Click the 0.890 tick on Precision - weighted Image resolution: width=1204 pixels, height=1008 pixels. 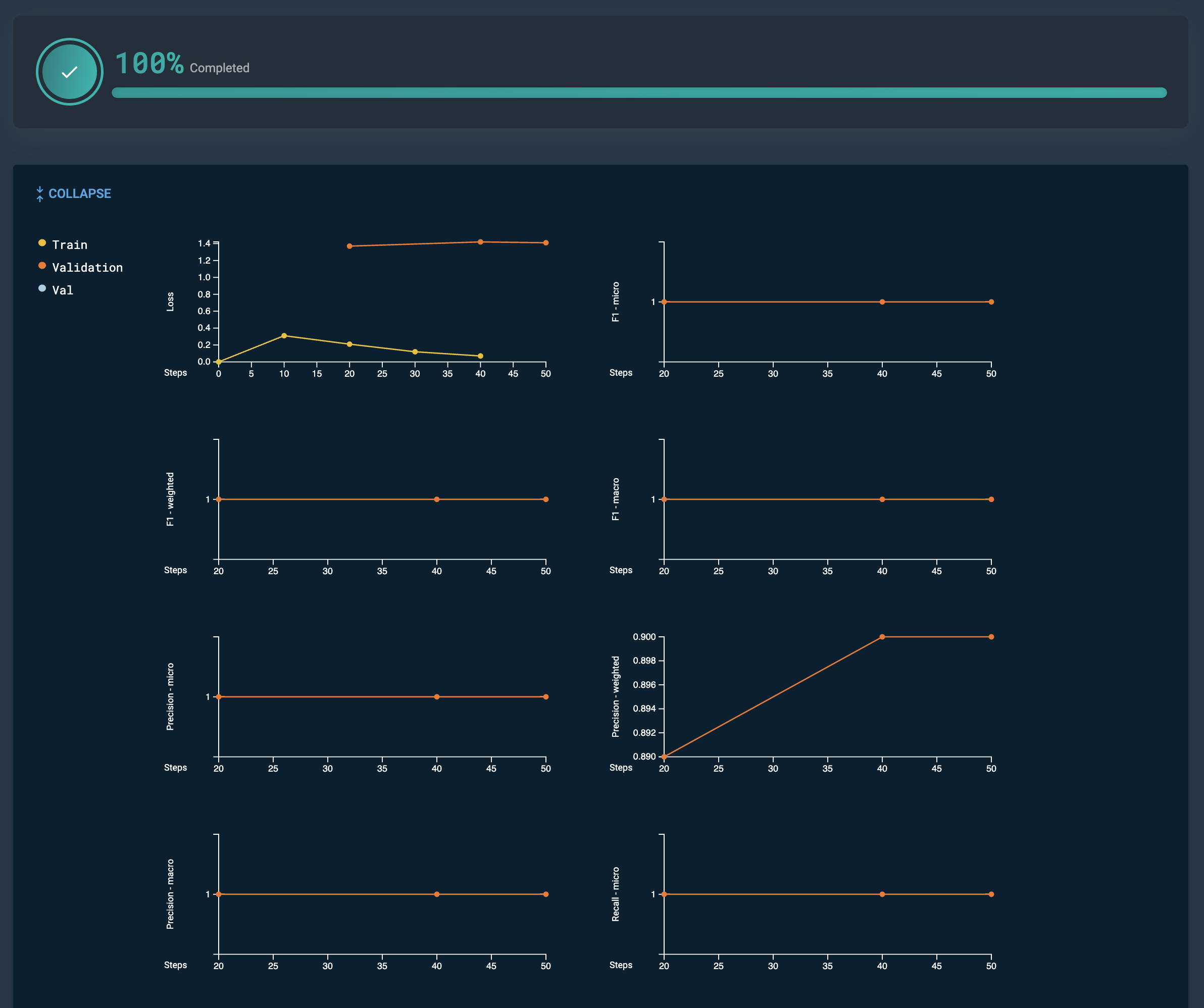(x=644, y=757)
